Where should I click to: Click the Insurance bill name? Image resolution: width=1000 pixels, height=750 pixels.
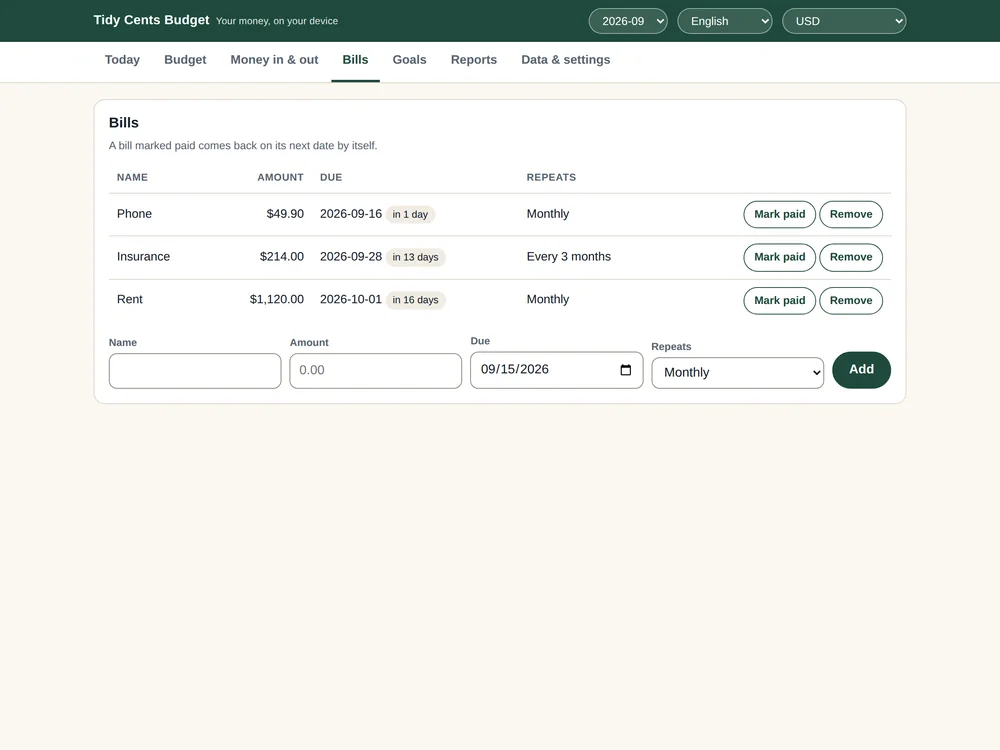[143, 256]
